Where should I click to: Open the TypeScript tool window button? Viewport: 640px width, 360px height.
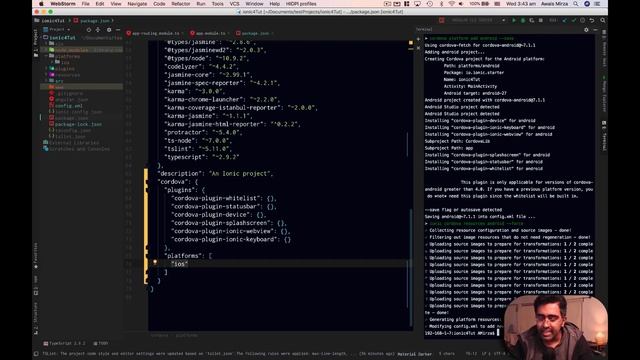click(x=64, y=343)
